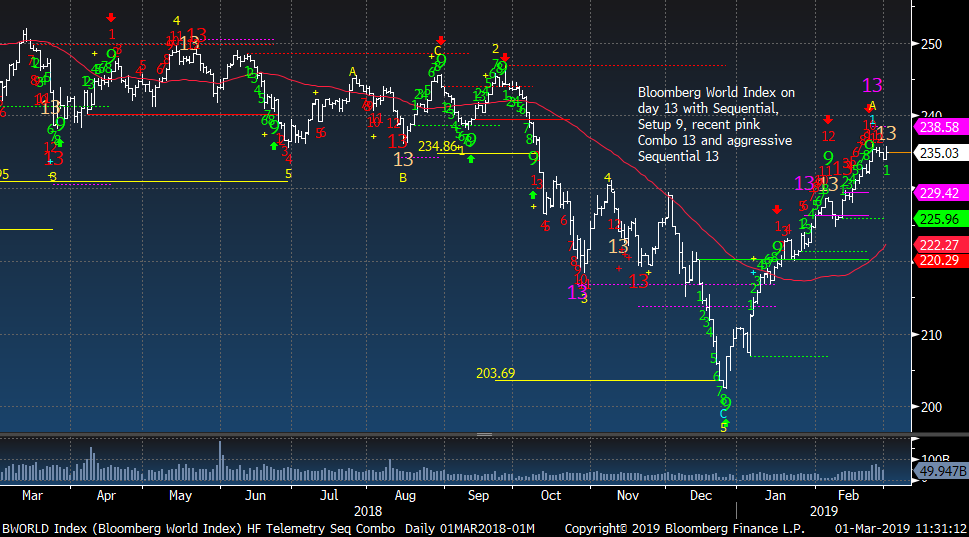Click the Daily 01MAR2018 range text
969x537 pixels.
pyautogui.click(x=470, y=529)
